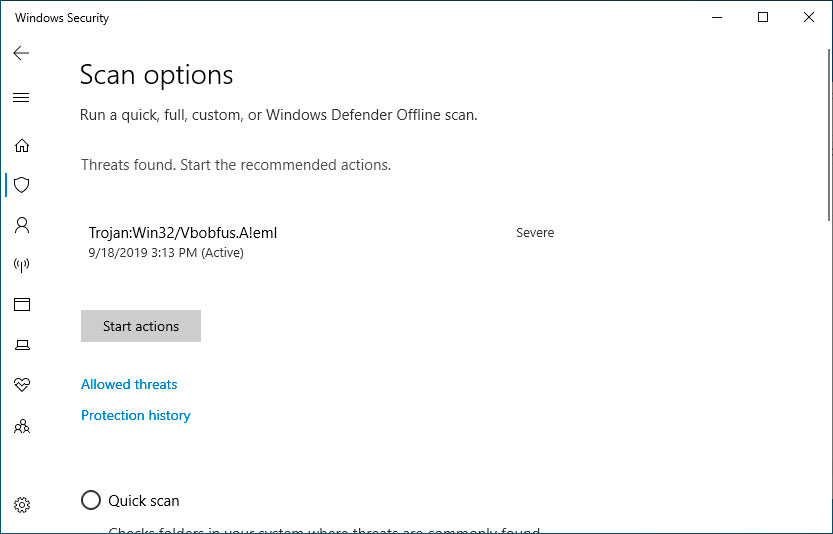Open the Home sidebar icon
This screenshot has width=833, height=534.
tap(21, 145)
